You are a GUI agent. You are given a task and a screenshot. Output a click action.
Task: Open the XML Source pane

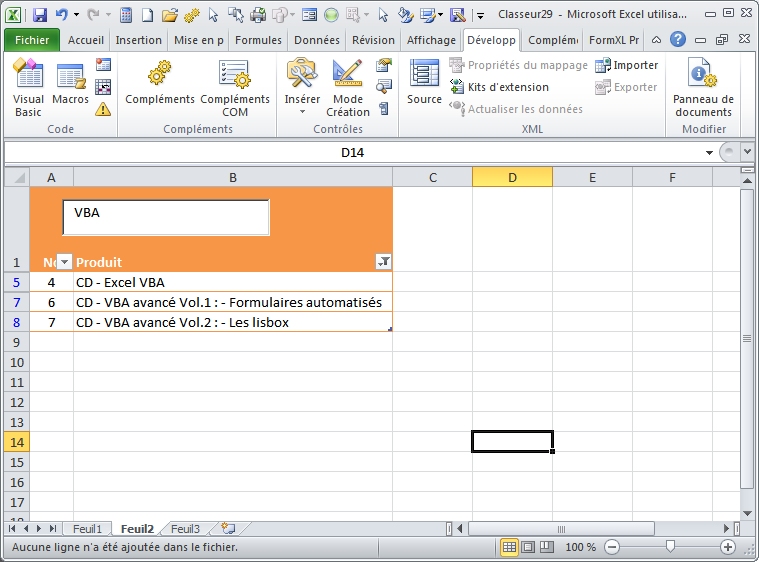coord(425,82)
